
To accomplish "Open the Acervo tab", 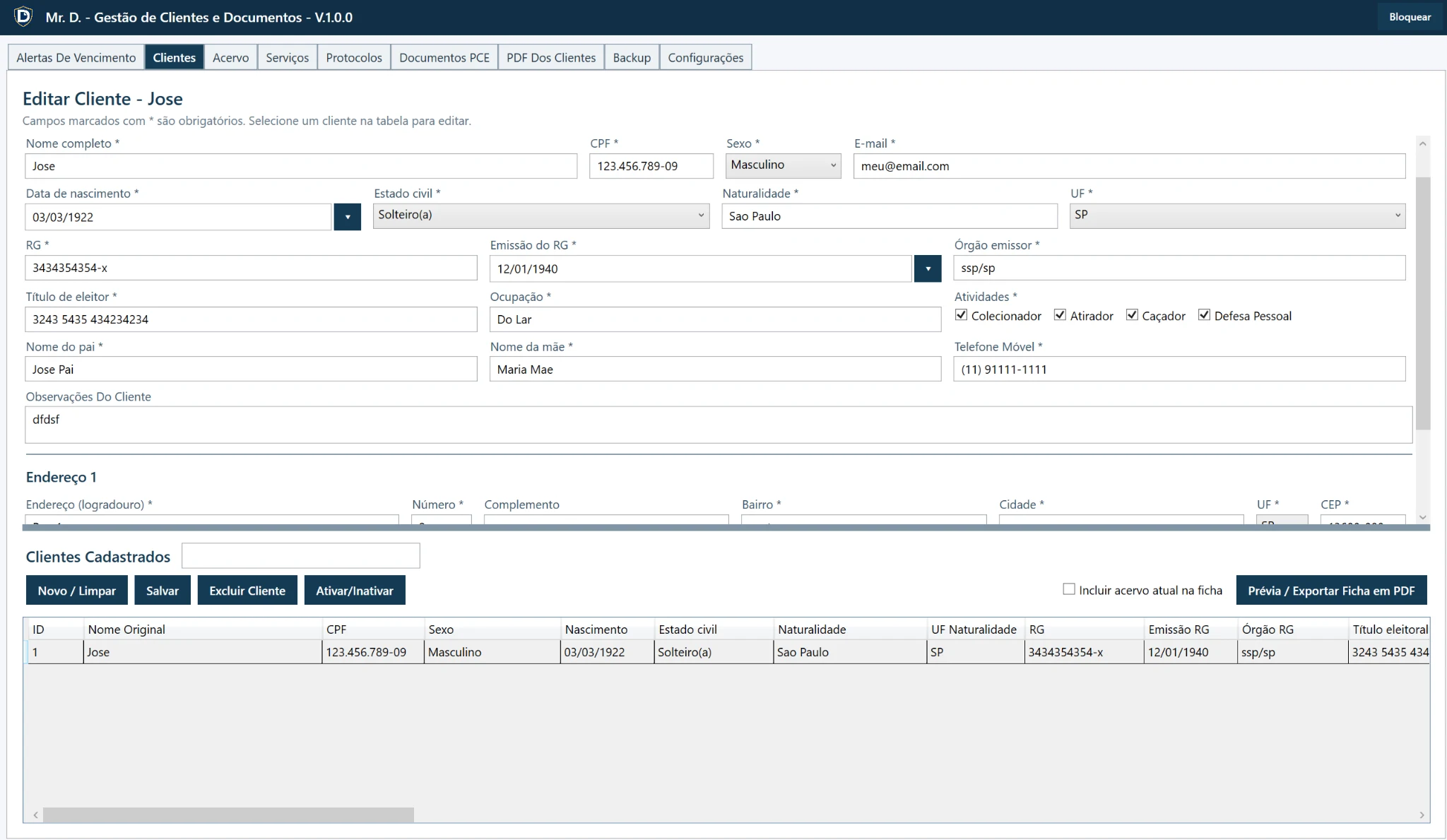I will click(x=231, y=57).
